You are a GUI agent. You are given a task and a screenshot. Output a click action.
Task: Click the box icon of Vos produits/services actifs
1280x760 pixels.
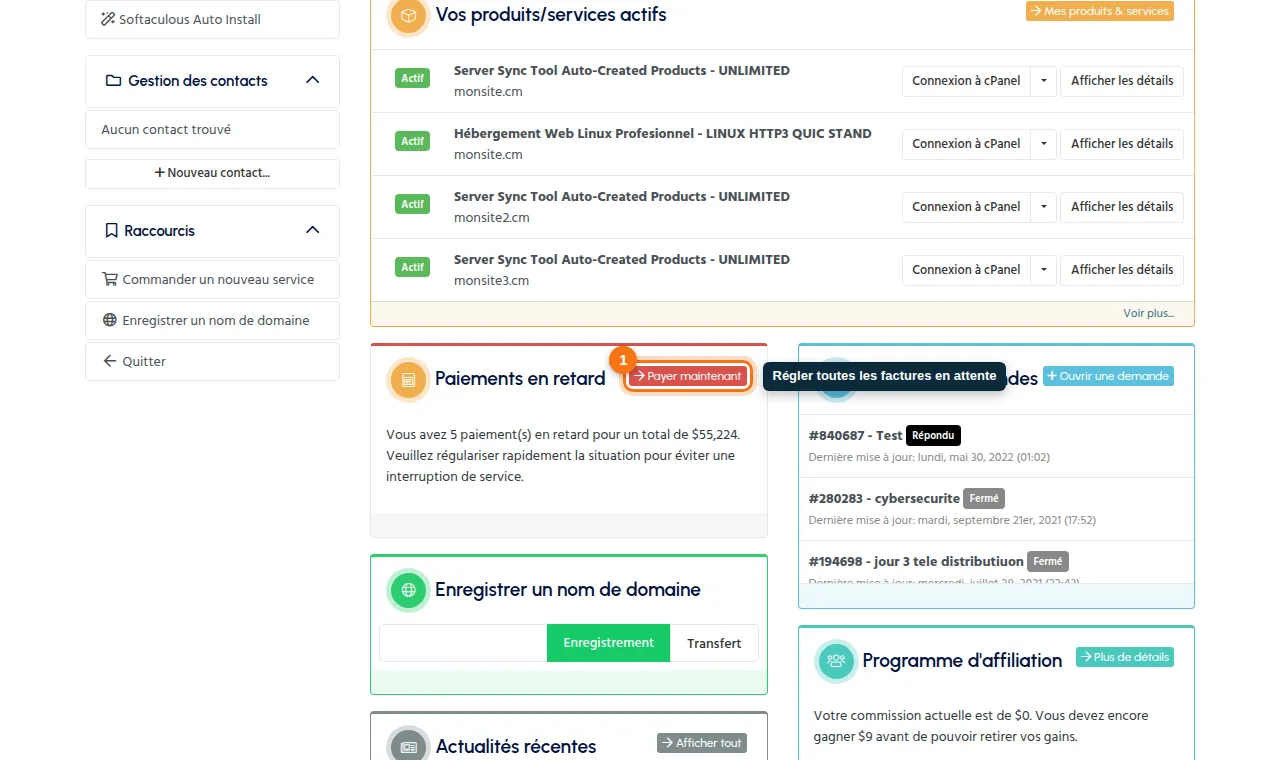pos(408,16)
